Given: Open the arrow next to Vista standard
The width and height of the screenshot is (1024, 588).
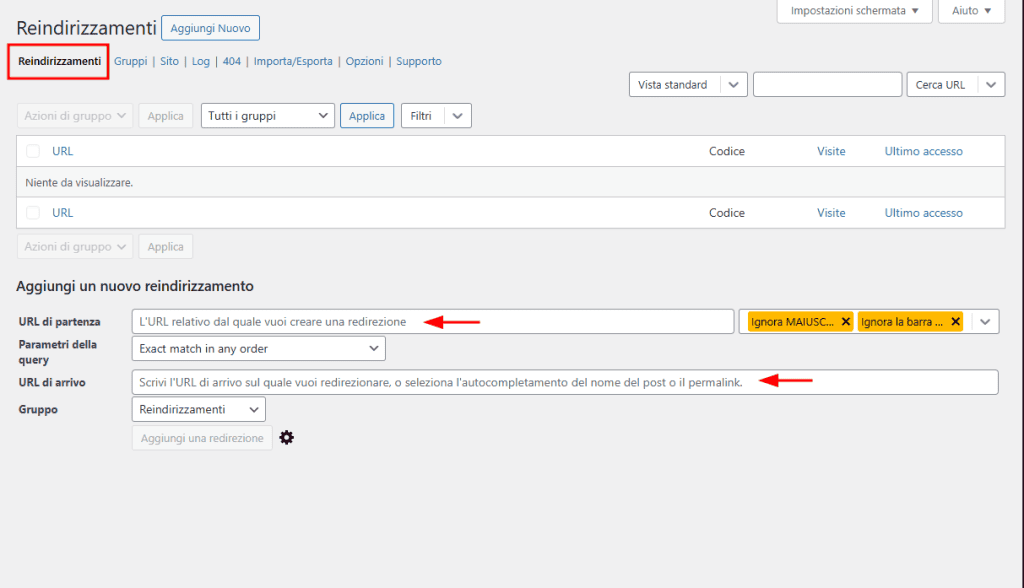Looking at the screenshot, I should click(x=734, y=85).
